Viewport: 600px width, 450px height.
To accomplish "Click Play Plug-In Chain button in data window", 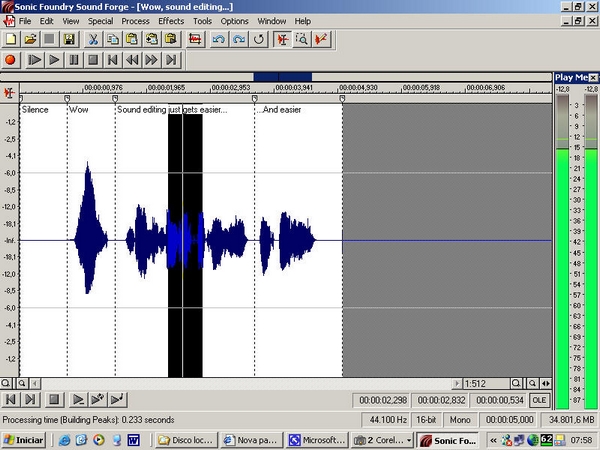I will (98, 399).
